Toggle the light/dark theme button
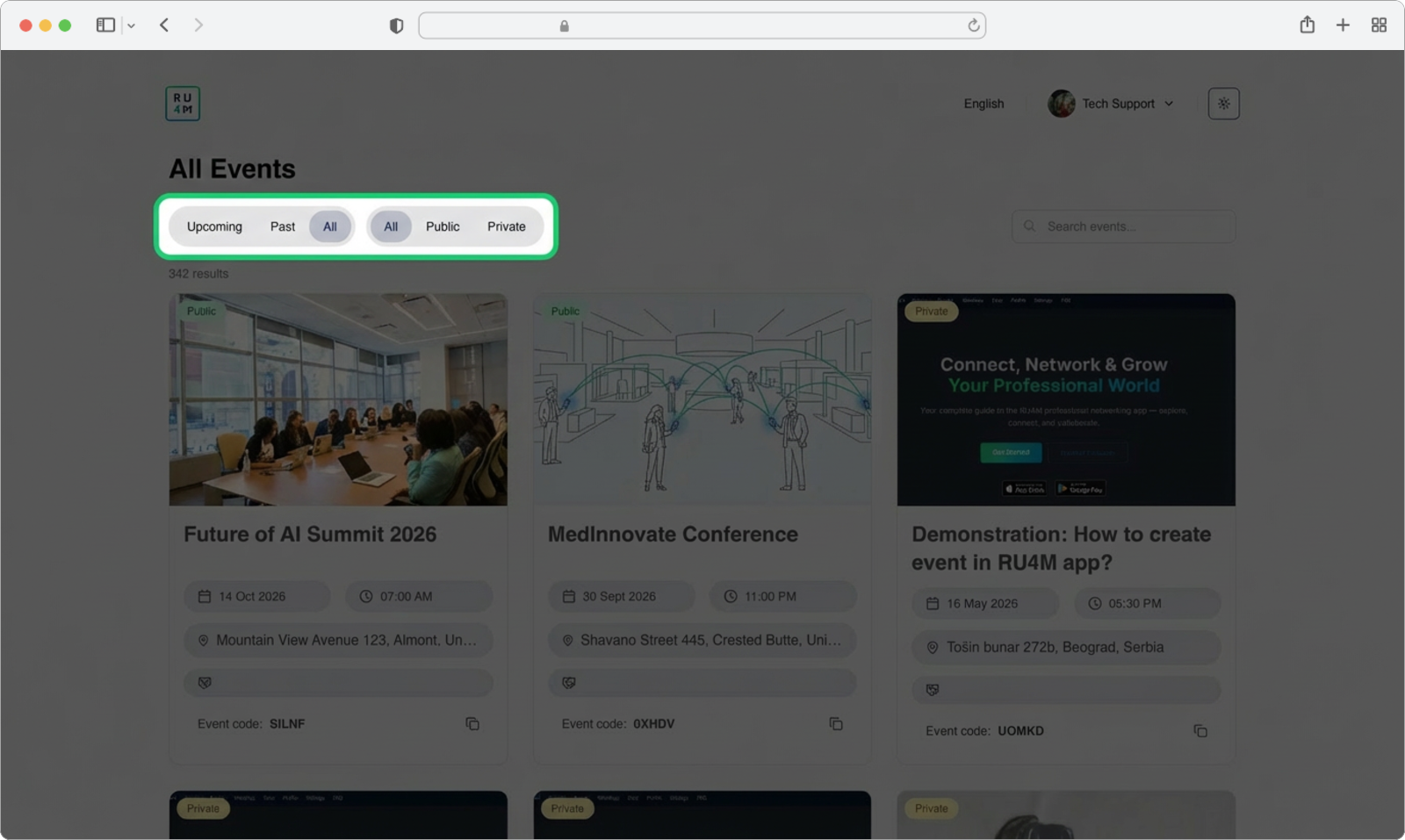This screenshot has height=840, width=1405. click(x=1223, y=104)
